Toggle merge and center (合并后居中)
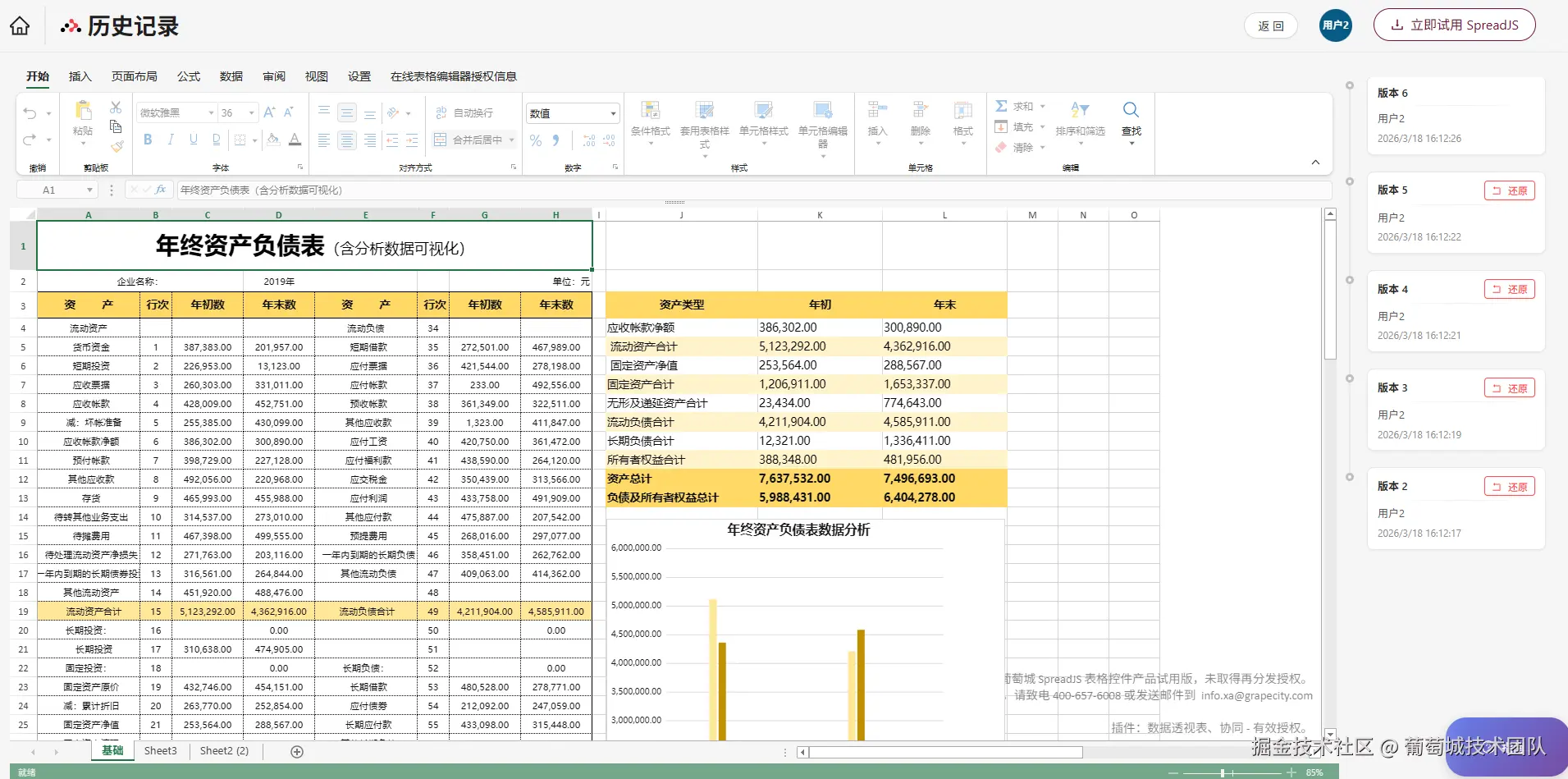 coord(469,140)
